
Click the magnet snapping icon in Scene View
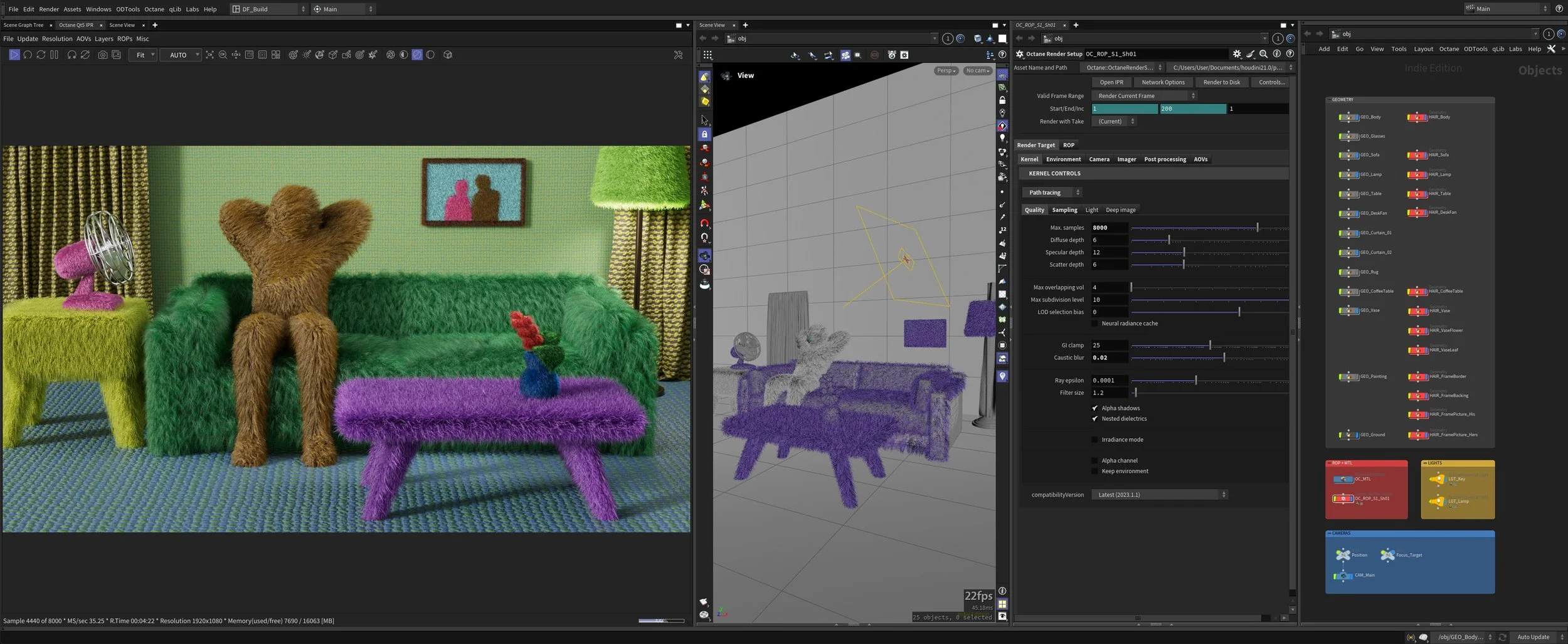[x=704, y=223]
